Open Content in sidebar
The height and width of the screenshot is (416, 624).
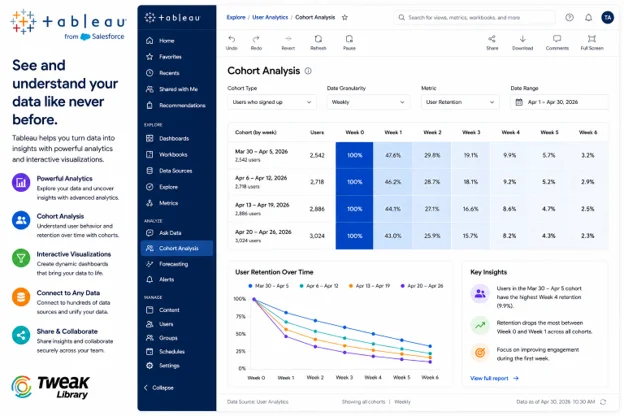pos(177,310)
